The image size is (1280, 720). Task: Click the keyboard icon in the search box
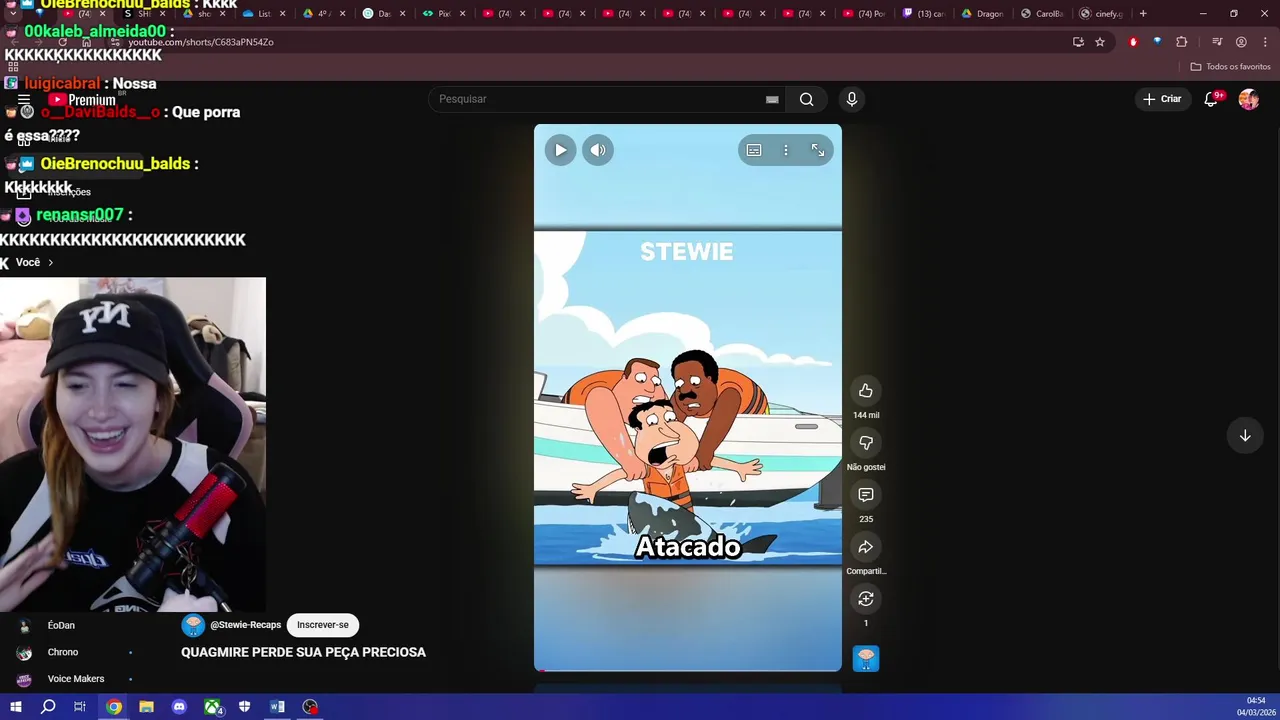772,99
